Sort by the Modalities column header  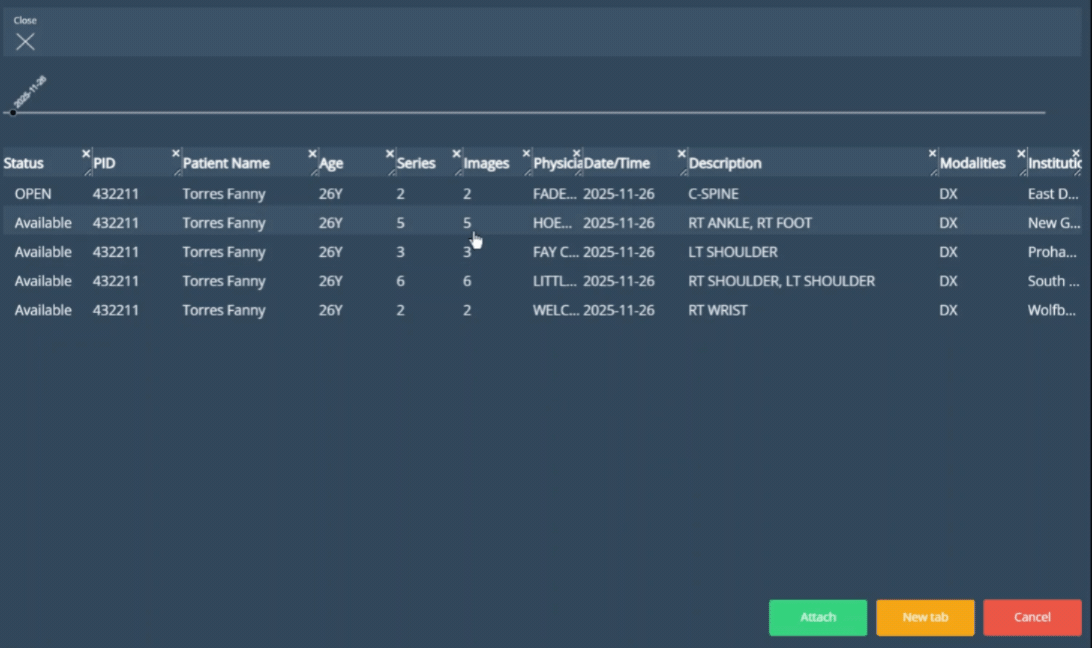(x=972, y=164)
